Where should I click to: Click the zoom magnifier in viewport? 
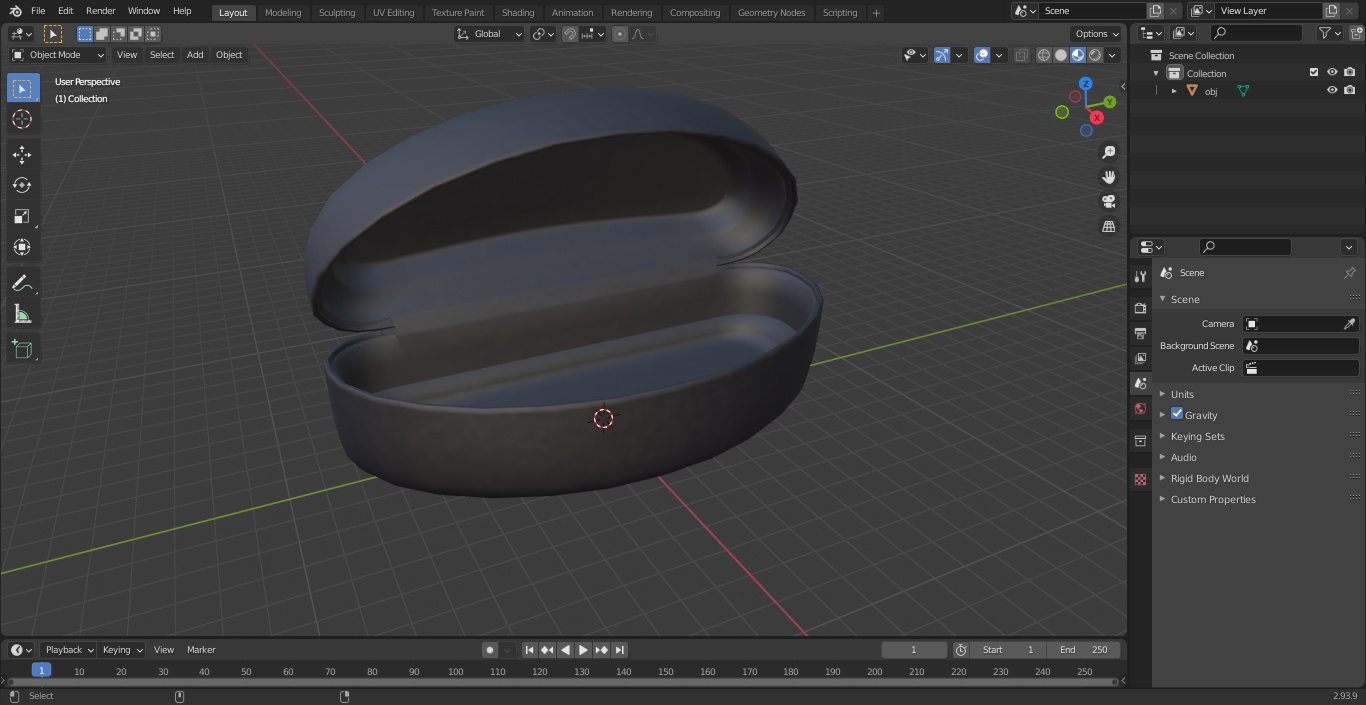(1109, 152)
